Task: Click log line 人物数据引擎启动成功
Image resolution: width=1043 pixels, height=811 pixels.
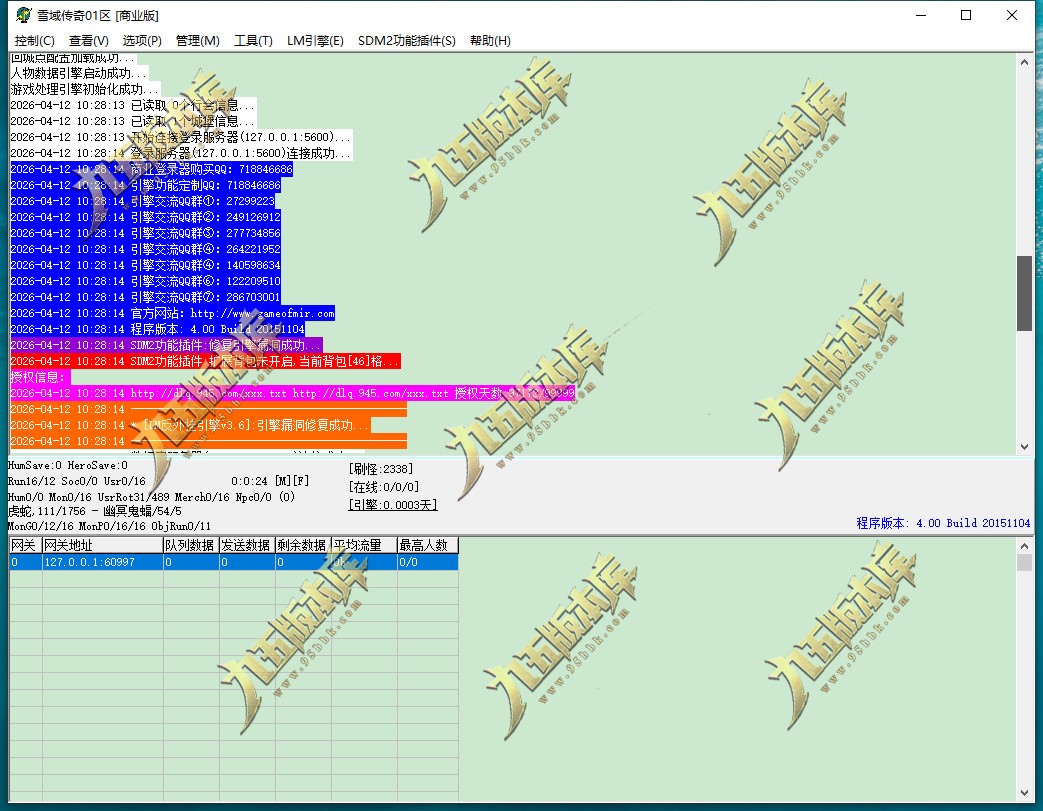Action: click(x=79, y=73)
